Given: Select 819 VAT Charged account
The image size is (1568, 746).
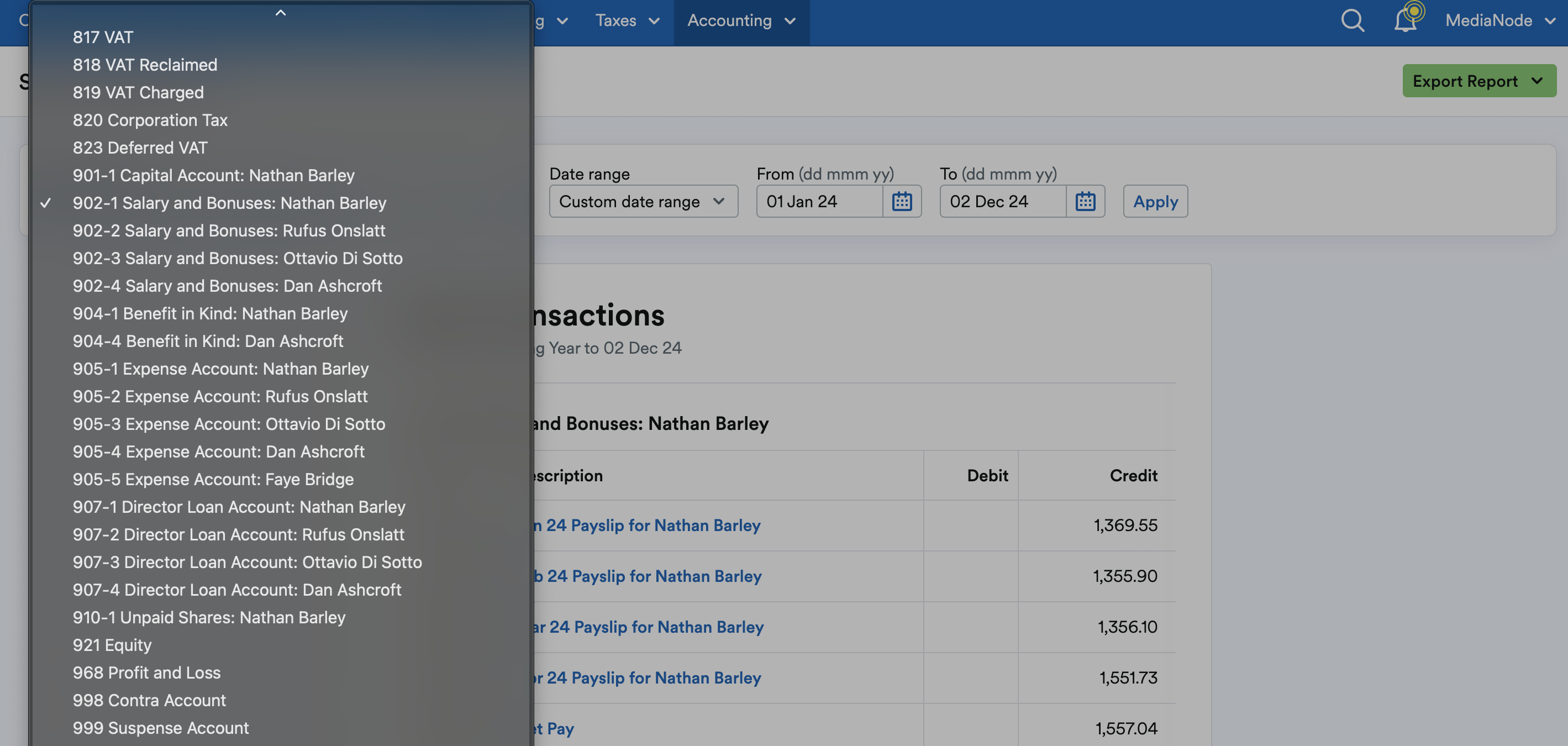Looking at the screenshot, I should (281, 93).
